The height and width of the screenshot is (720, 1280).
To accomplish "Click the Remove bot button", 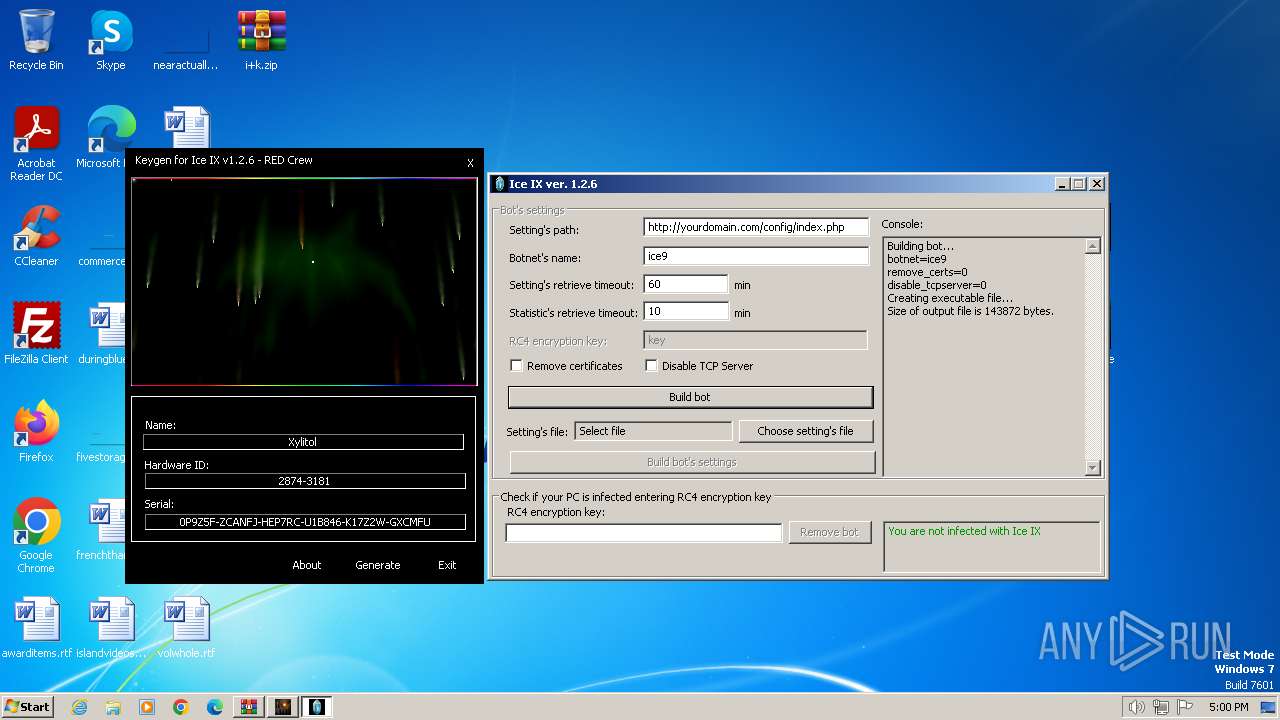I will tap(829, 532).
